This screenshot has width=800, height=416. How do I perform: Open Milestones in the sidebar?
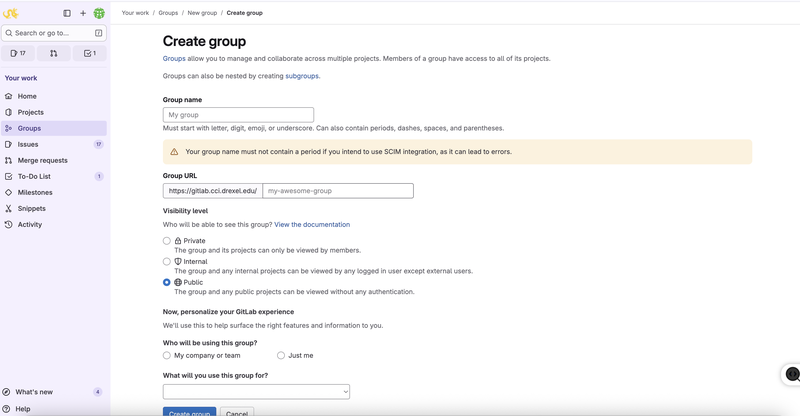pyautogui.click(x=34, y=192)
